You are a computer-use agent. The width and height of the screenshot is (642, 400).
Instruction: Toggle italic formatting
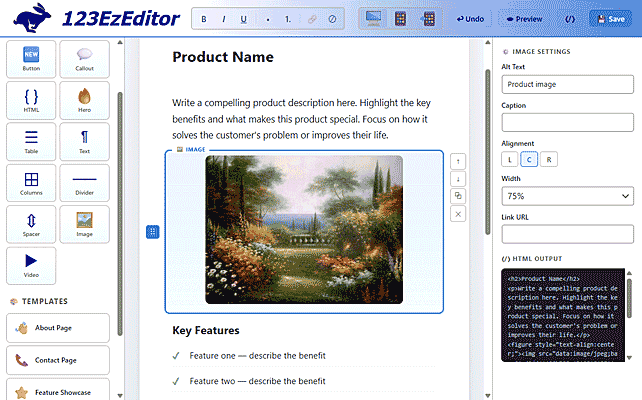coord(224,19)
